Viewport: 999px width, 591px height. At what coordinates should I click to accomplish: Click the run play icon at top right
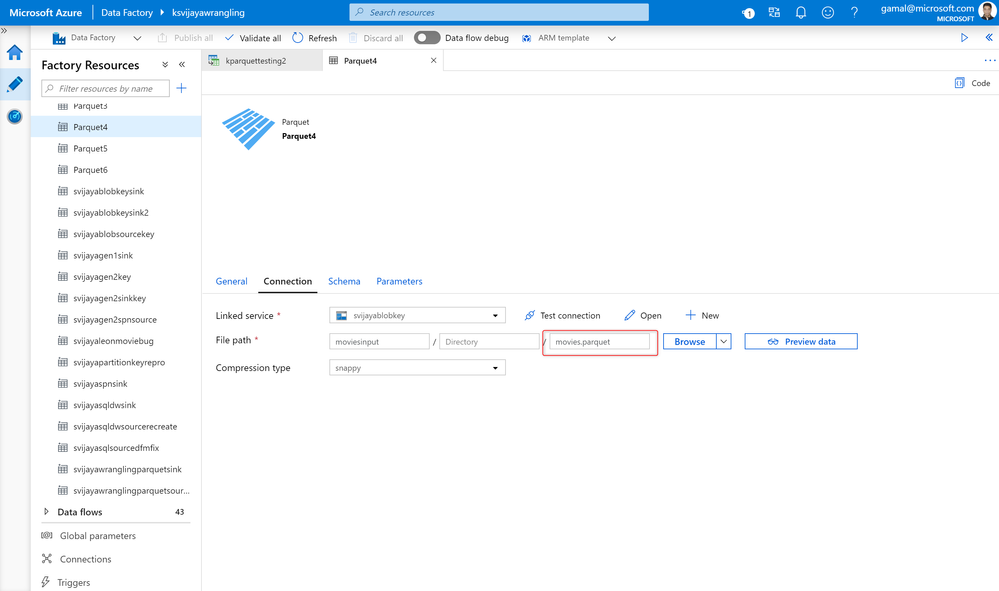[x=964, y=38]
